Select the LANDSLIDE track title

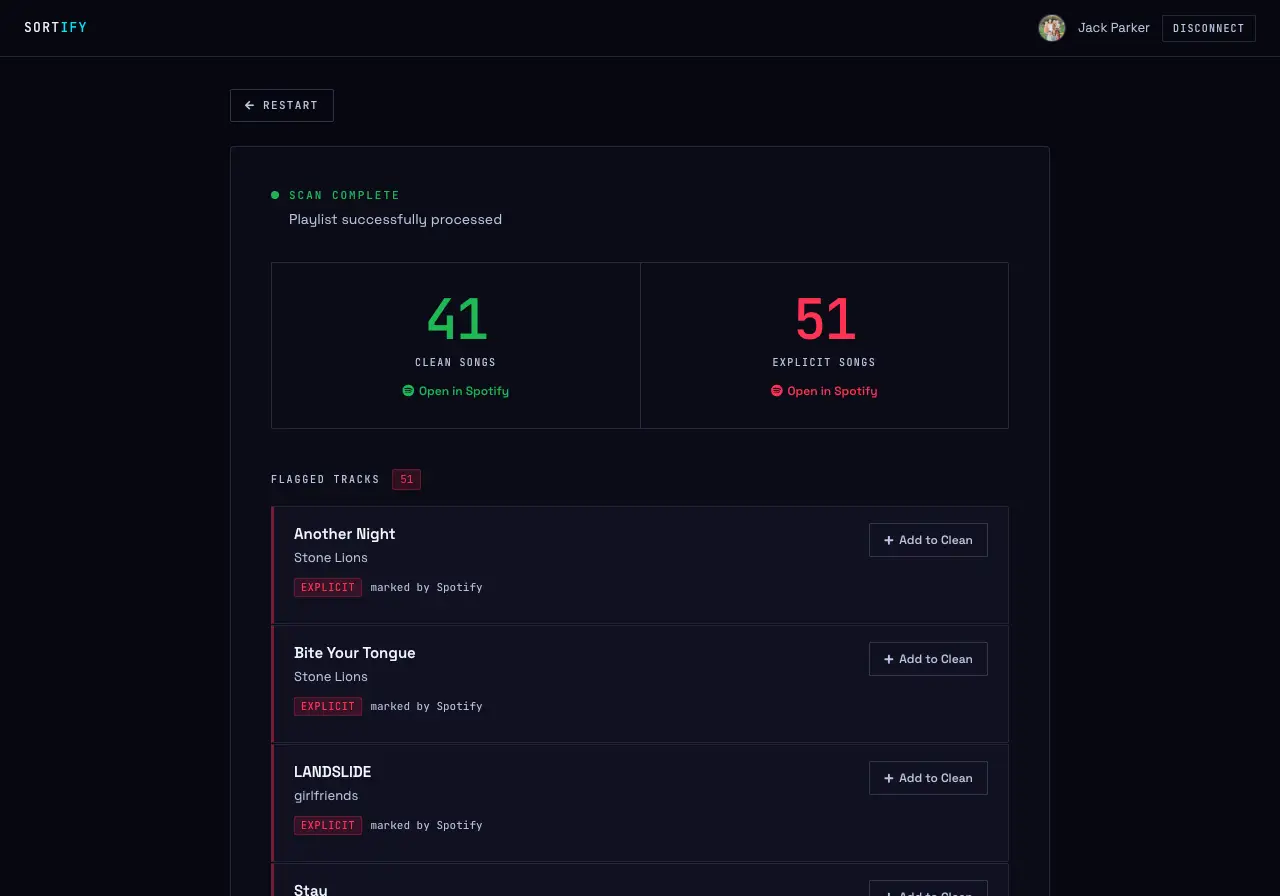tap(333, 772)
